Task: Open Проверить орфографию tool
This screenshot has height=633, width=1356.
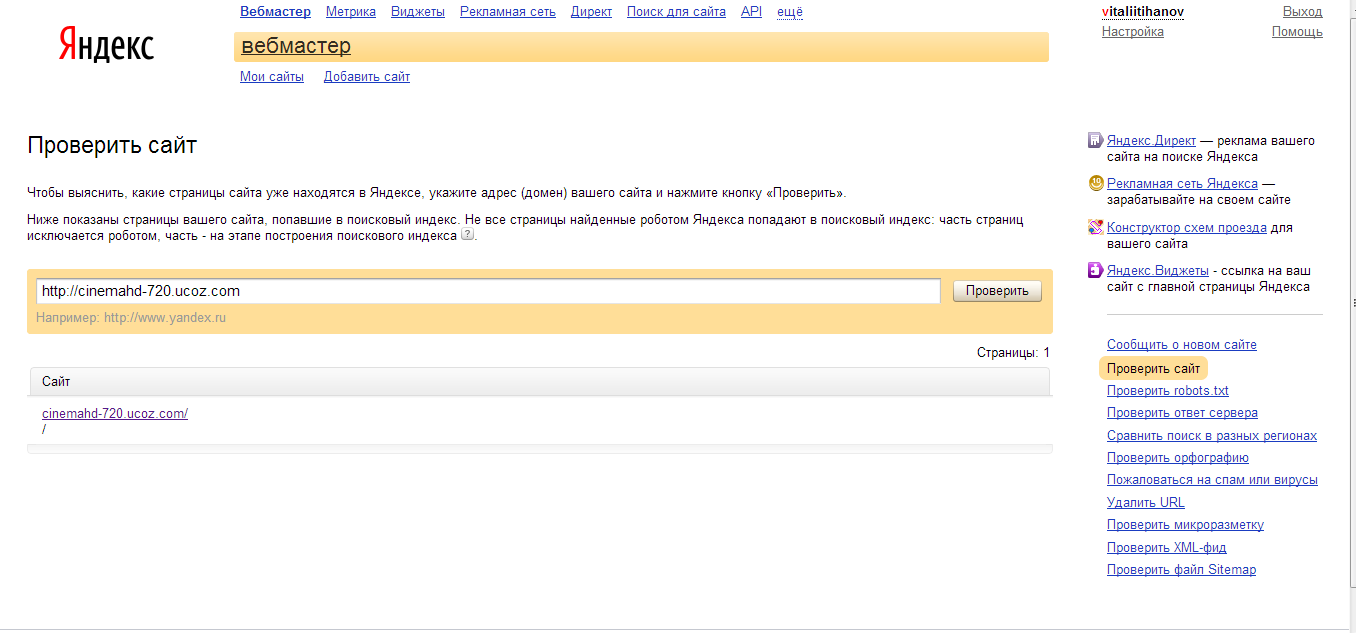Action: (1178, 458)
